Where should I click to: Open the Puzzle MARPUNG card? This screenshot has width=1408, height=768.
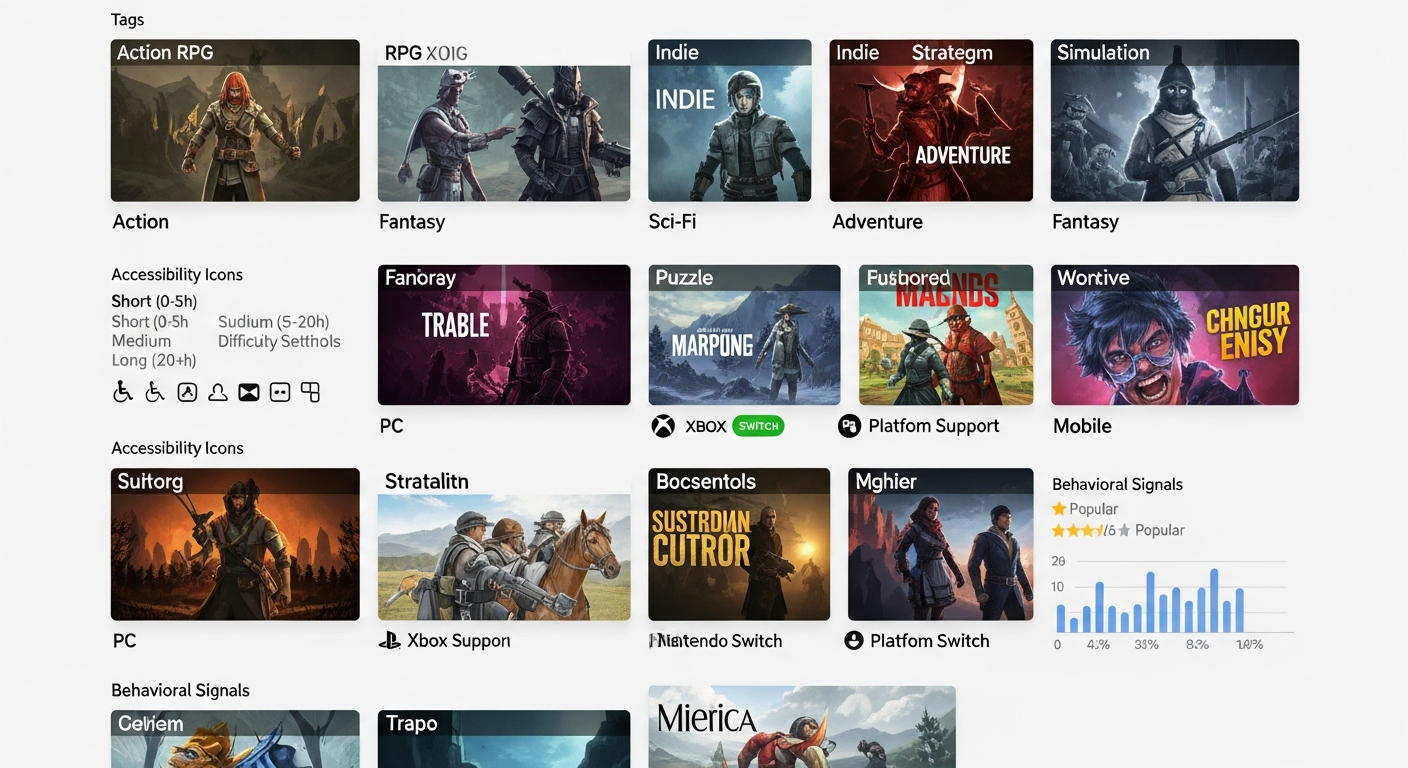tap(744, 335)
